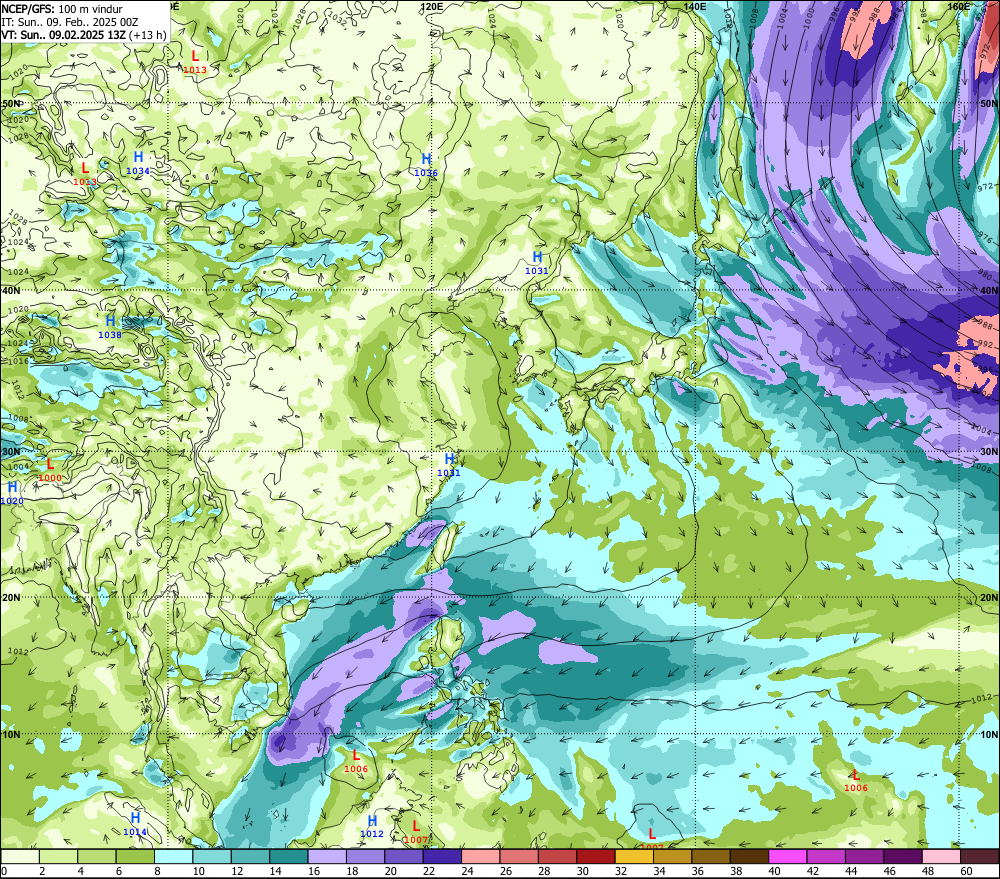Click the pale yellow 0–2 legend swatch
Viewport: 1000px width, 879px height.
(x=20, y=856)
